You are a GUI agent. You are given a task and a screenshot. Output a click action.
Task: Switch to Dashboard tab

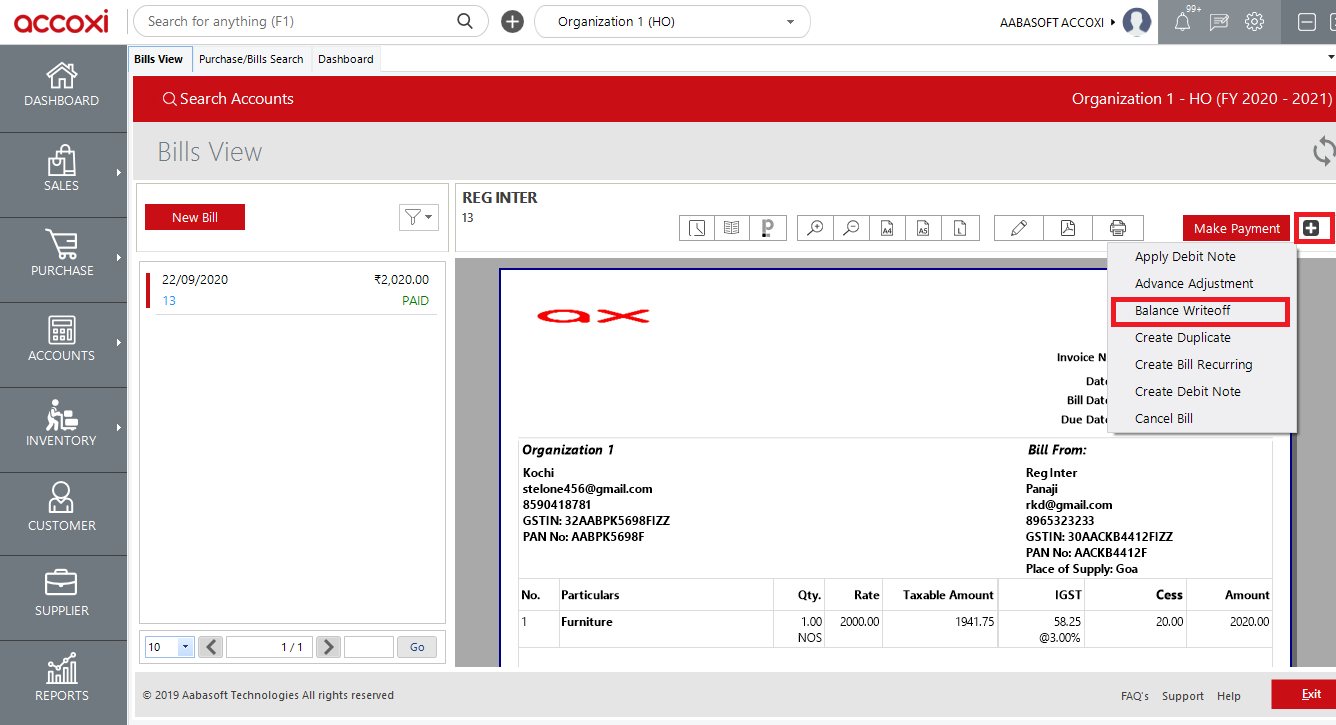(346, 59)
